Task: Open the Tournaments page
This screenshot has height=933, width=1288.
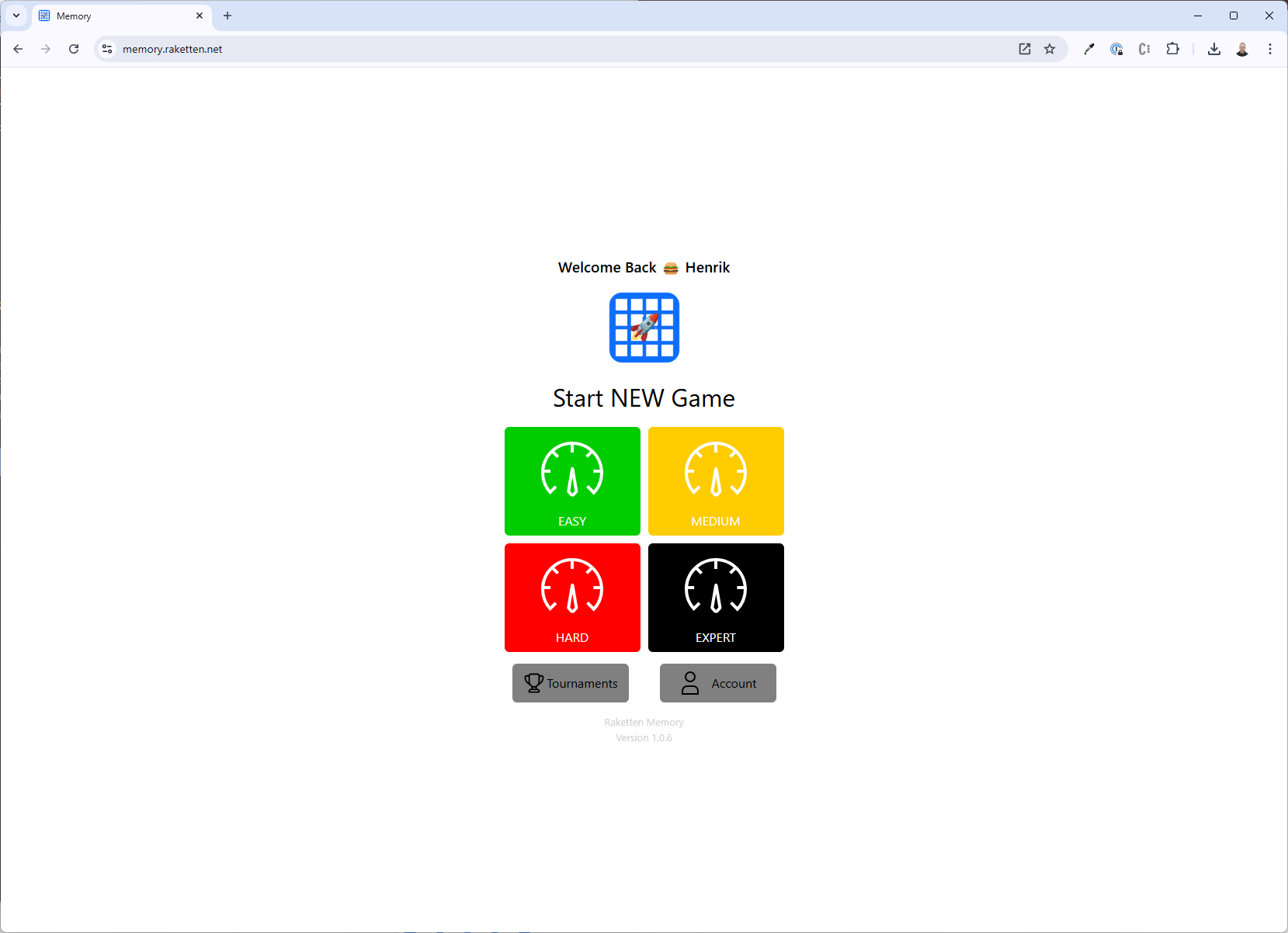Action: coord(571,683)
